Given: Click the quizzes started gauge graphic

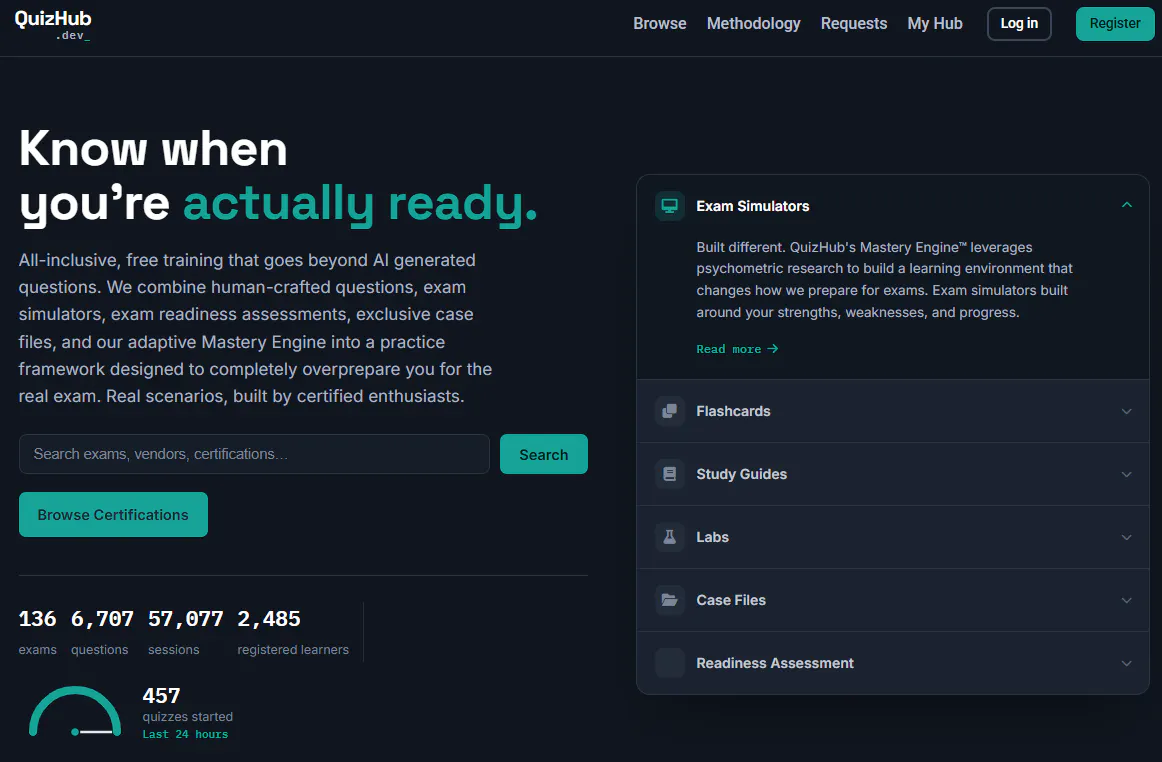Looking at the screenshot, I should point(75,712).
